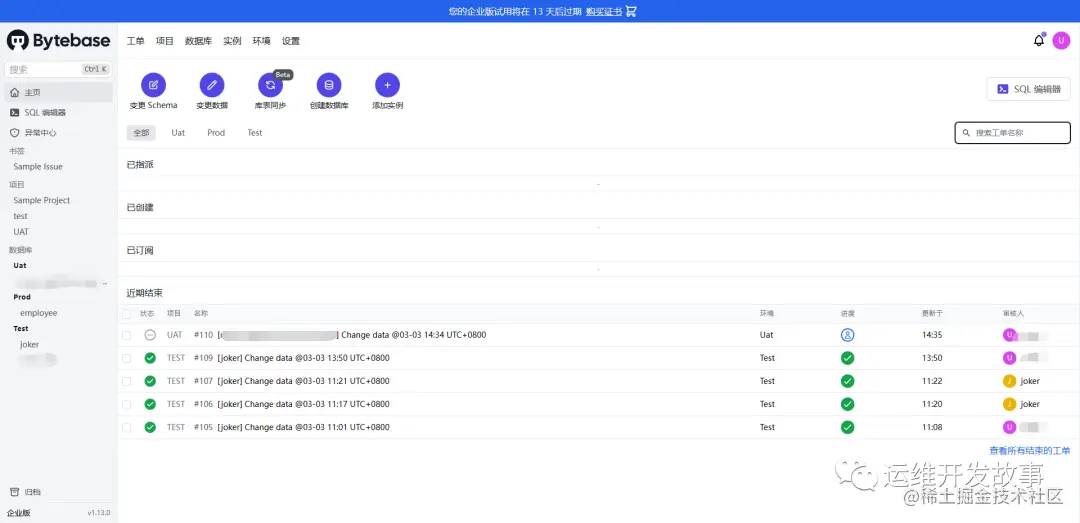Open the 实例 menu
This screenshot has height=523, width=1080.
pyautogui.click(x=232, y=41)
